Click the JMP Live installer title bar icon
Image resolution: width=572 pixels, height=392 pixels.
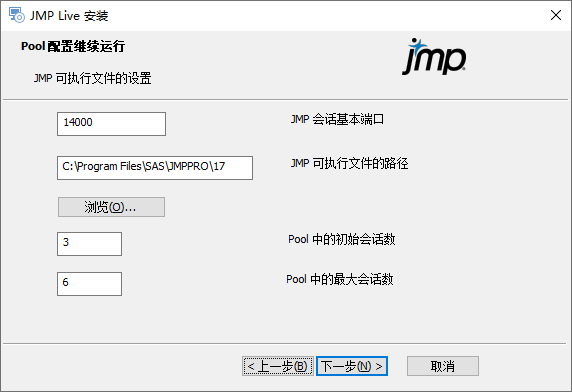tap(16, 15)
